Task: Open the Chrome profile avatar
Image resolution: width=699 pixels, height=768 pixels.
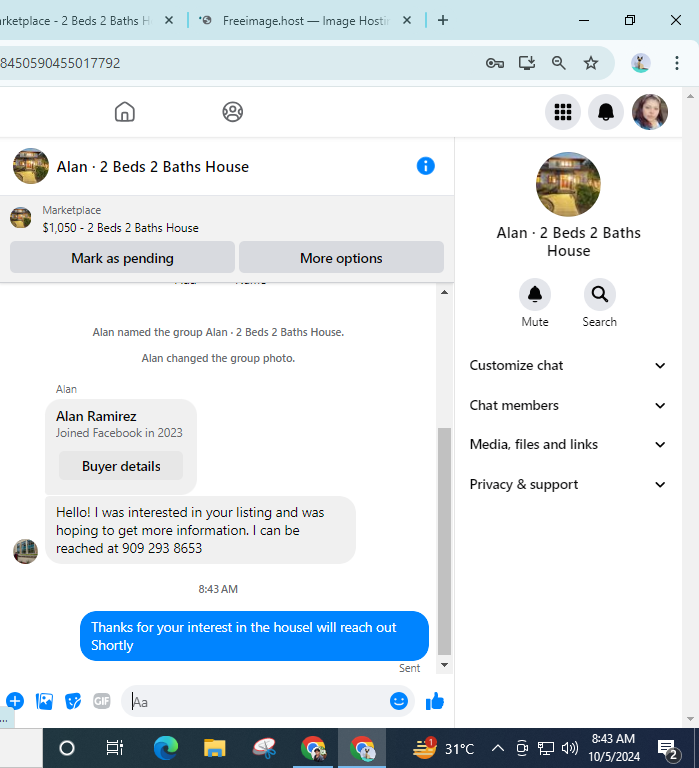Action: 640,63
